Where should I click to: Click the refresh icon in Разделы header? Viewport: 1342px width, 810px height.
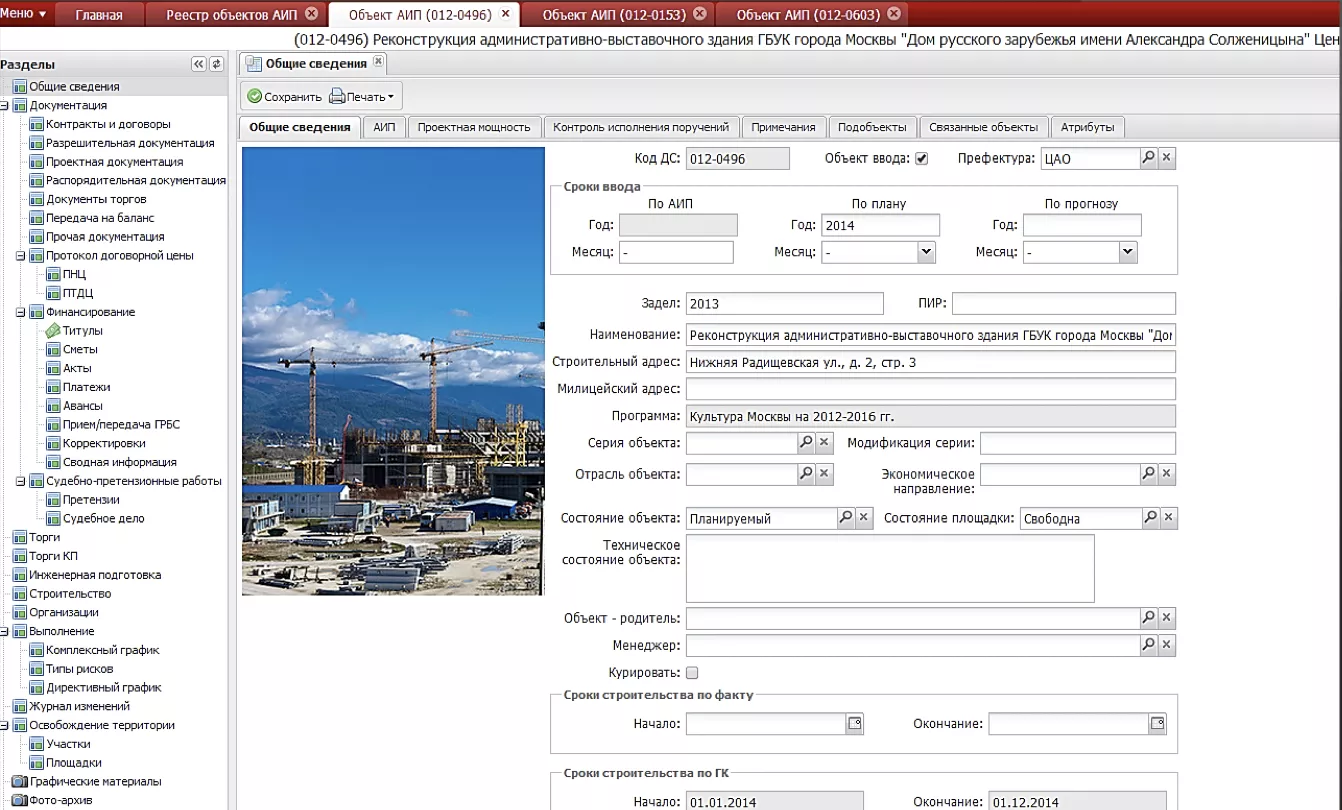216,64
